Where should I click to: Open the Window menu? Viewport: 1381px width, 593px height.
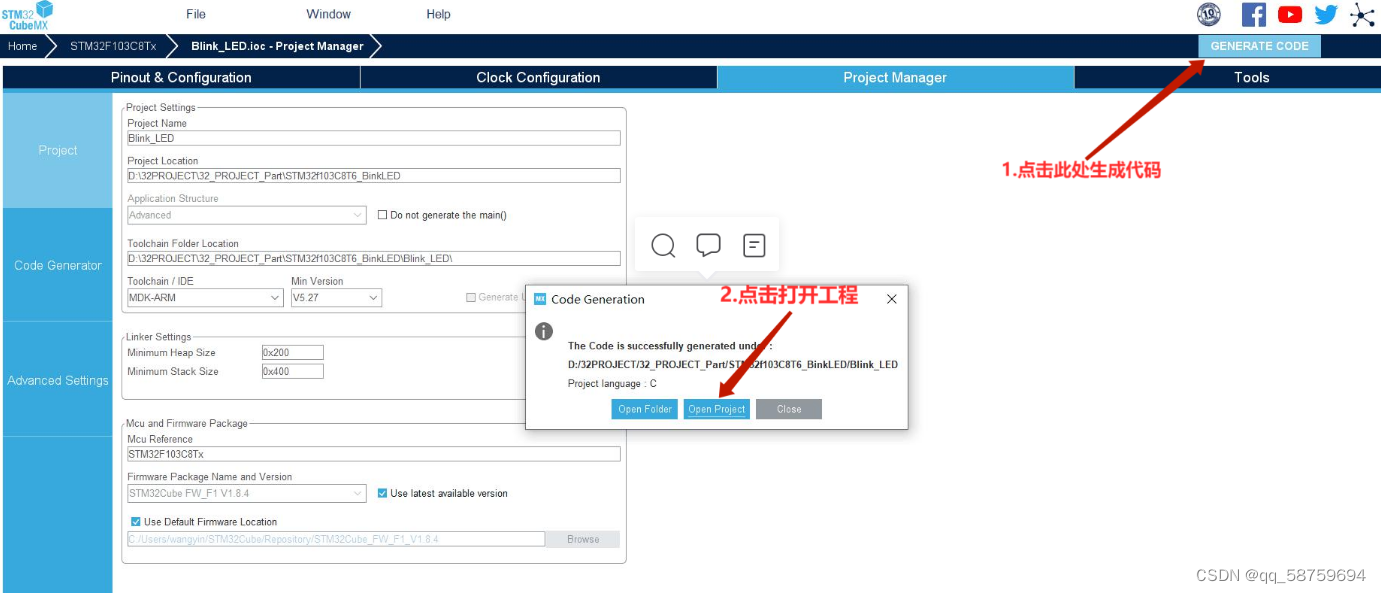[328, 14]
